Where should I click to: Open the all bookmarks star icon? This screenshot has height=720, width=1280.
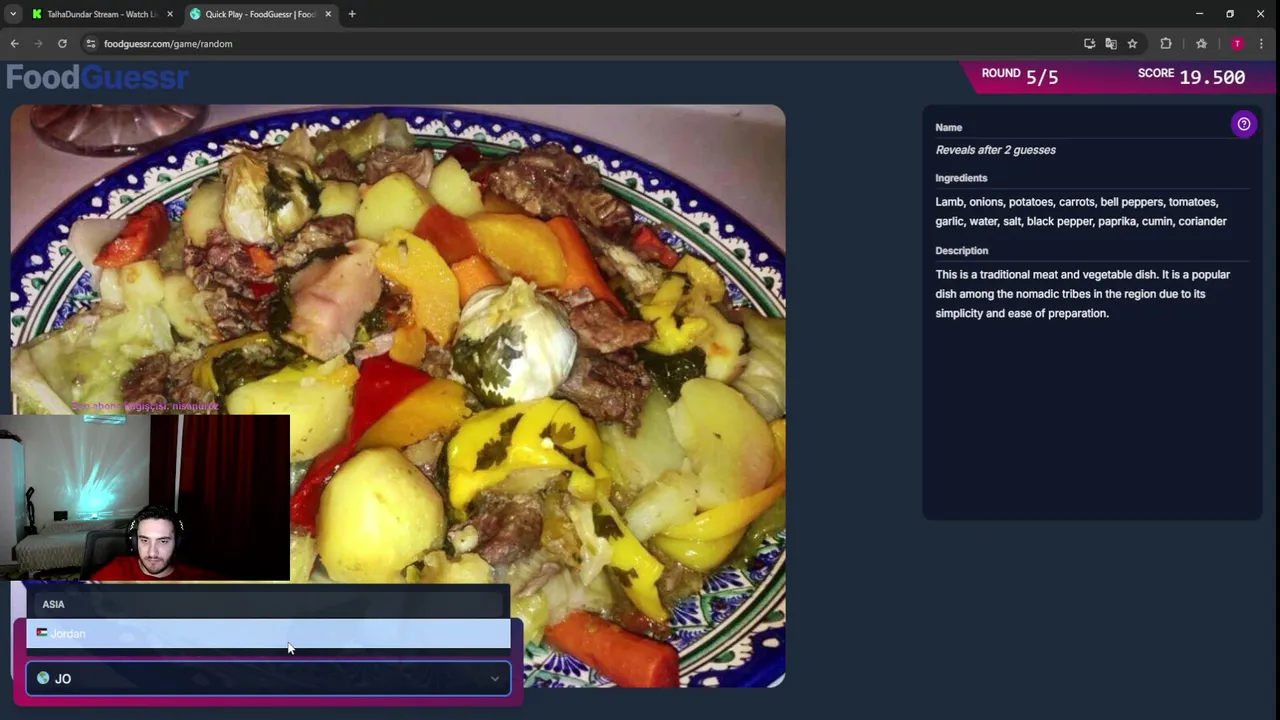[x=1201, y=44]
